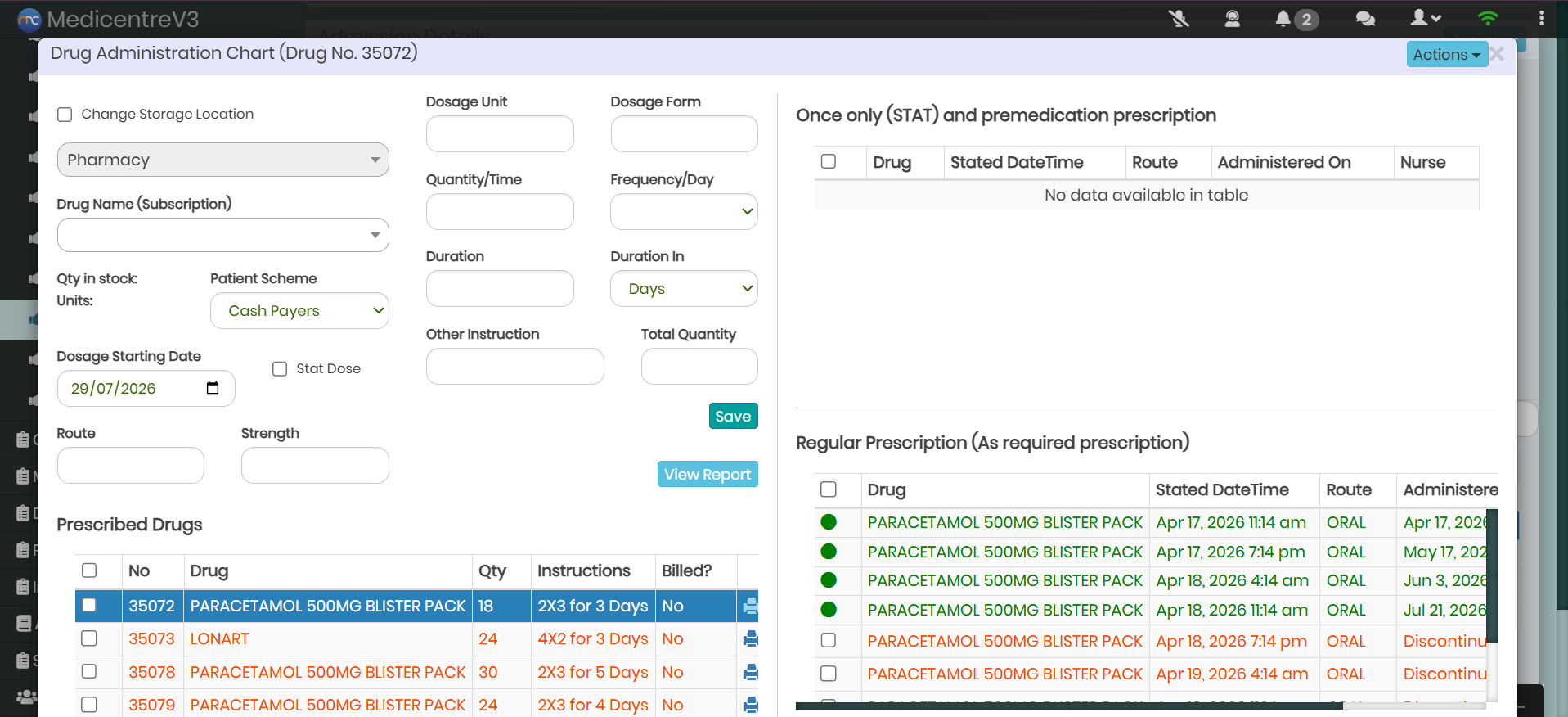This screenshot has width=1568, height=717.
Task: Click the View Report button
Action: [708, 474]
